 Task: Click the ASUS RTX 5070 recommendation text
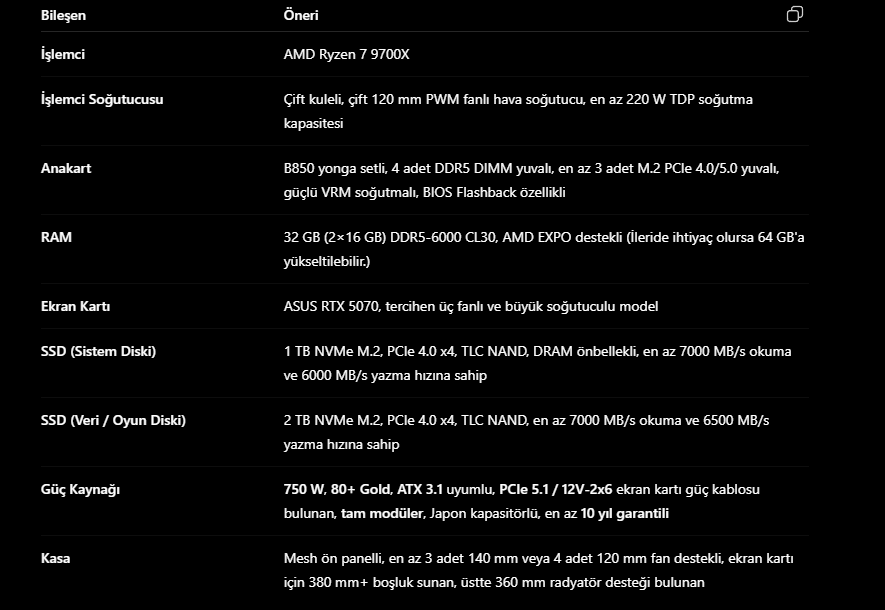coord(471,306)
